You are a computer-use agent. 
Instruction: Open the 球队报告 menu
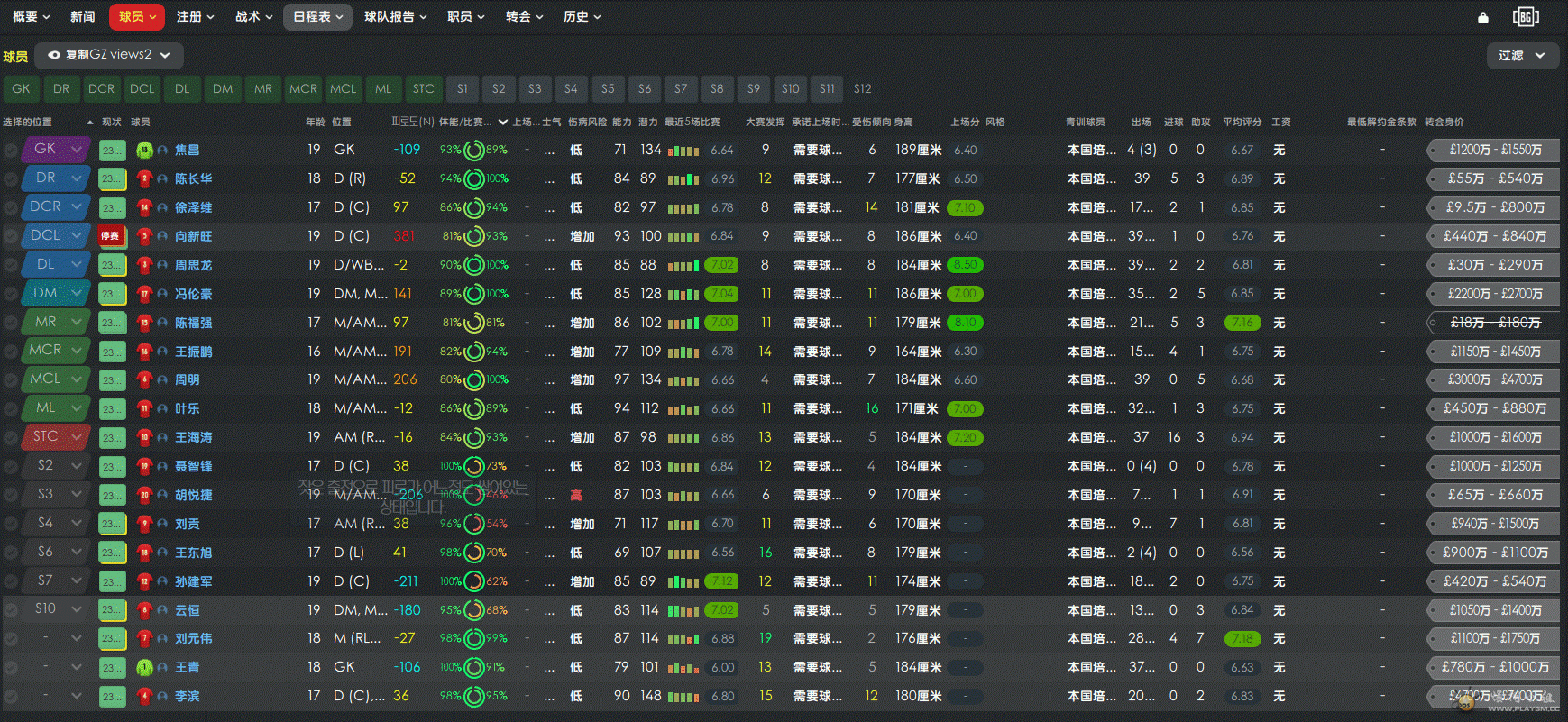[x=396, y=17]
